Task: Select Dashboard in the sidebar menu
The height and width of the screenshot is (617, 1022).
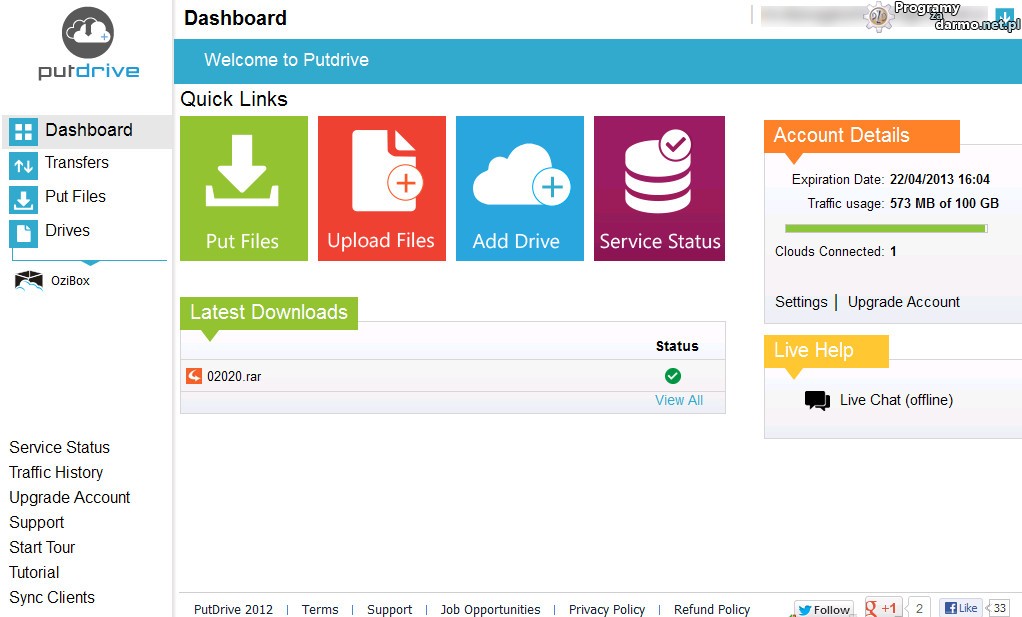Action: [88, 130]
